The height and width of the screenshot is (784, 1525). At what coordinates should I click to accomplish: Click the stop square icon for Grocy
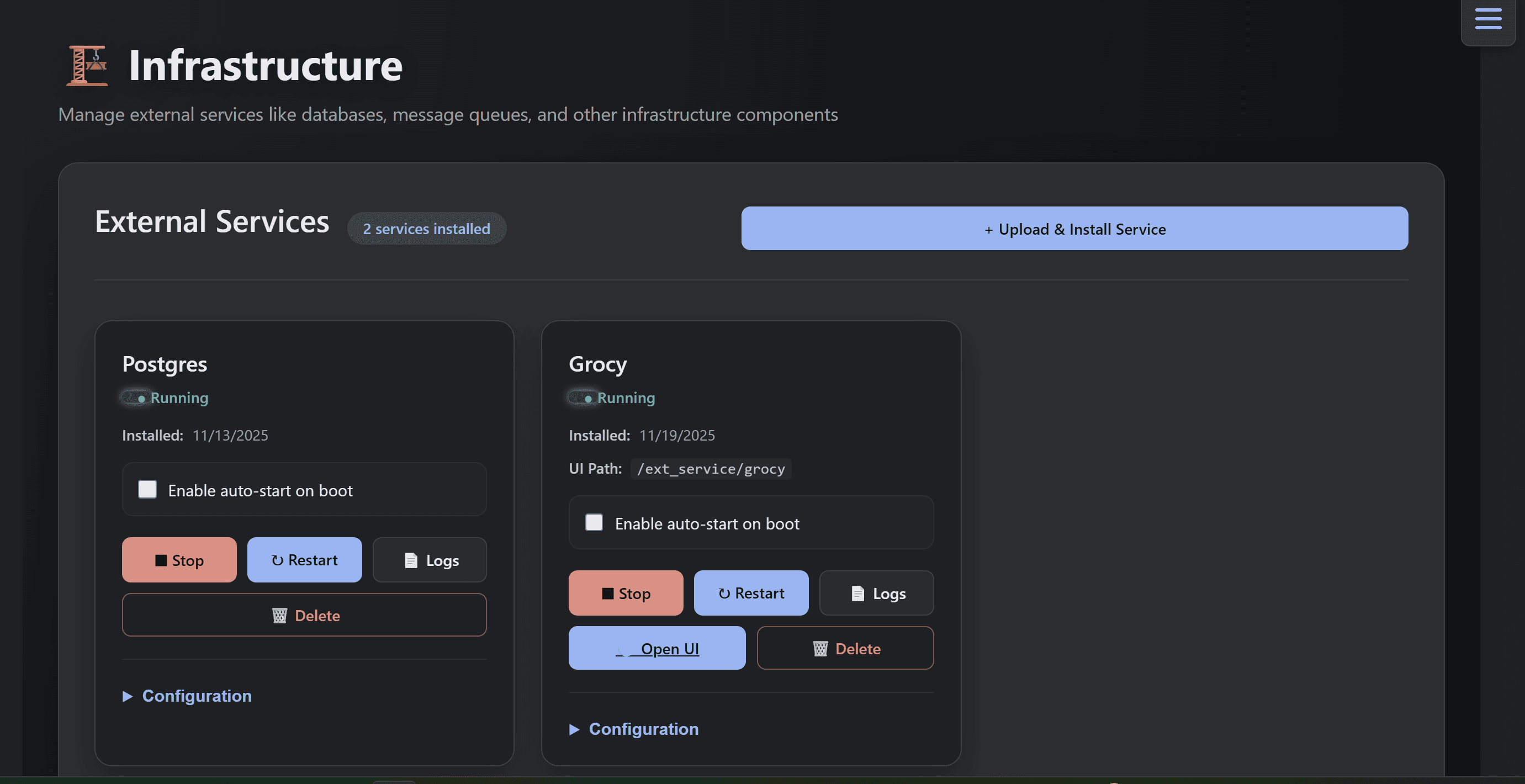[x=608, y=593]
